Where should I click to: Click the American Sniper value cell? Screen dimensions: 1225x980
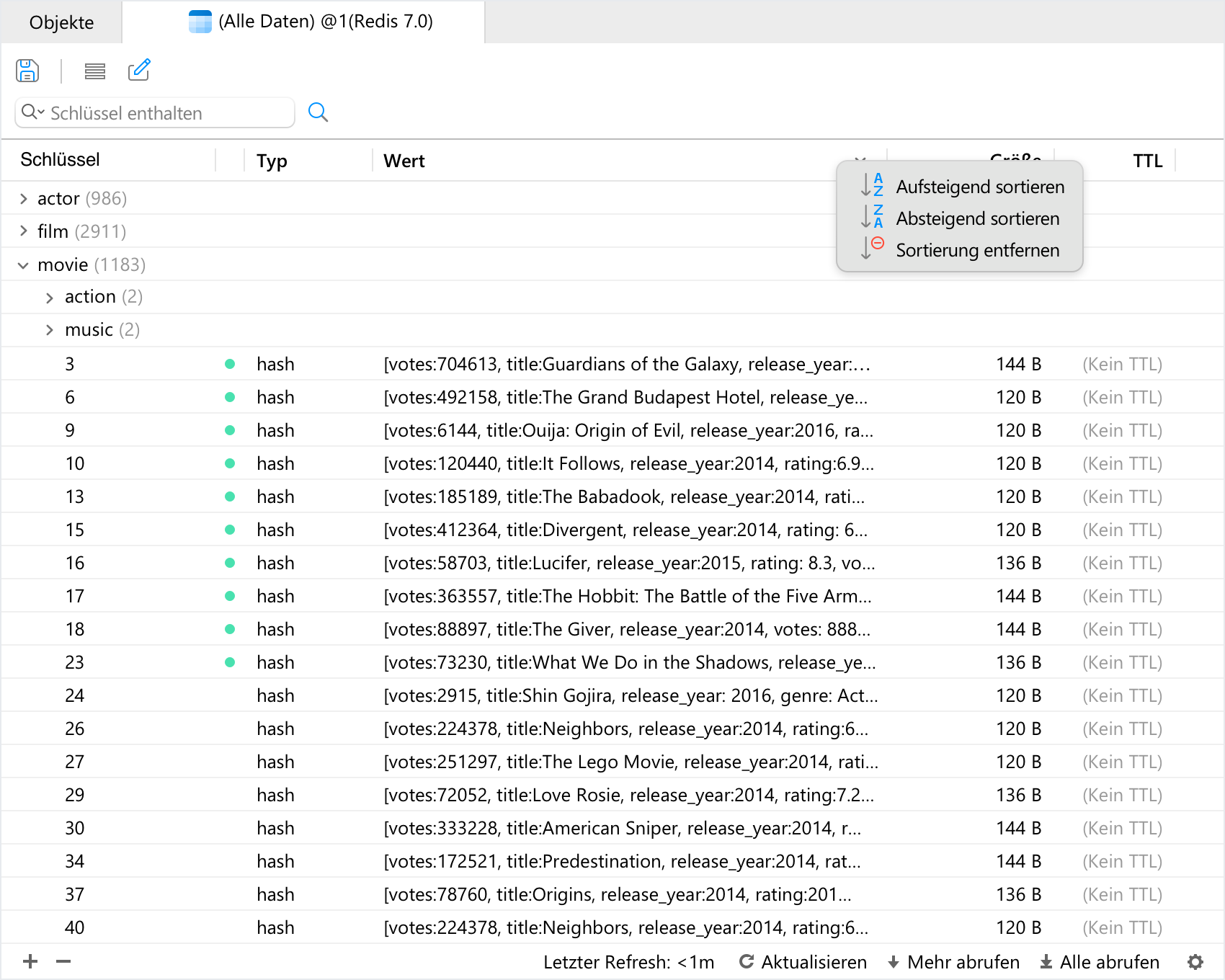click(623, 828)
